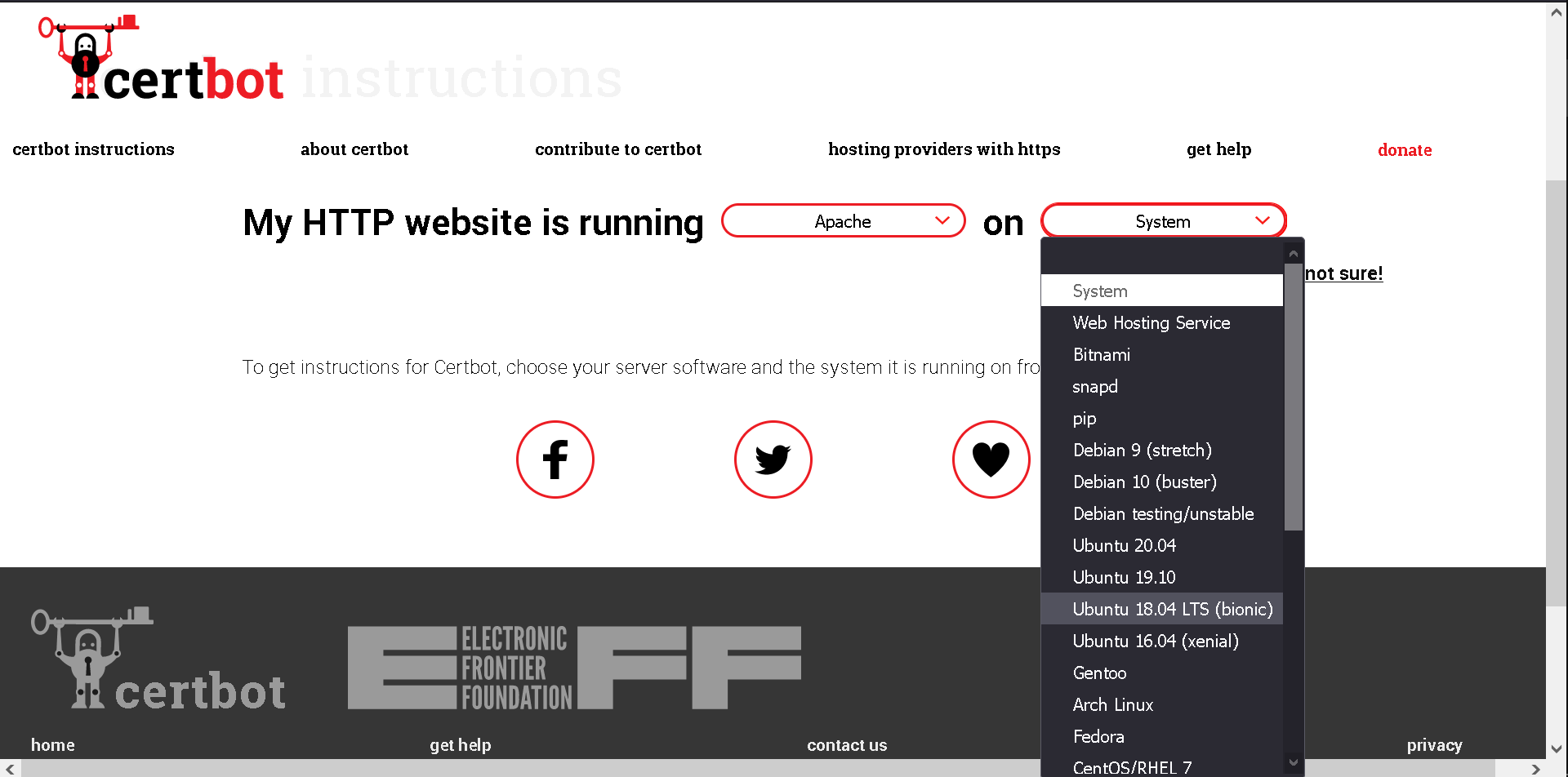Open hosting providers with https link
Viewport: 1568px width, 777px height.
click(x=944, y=149)
